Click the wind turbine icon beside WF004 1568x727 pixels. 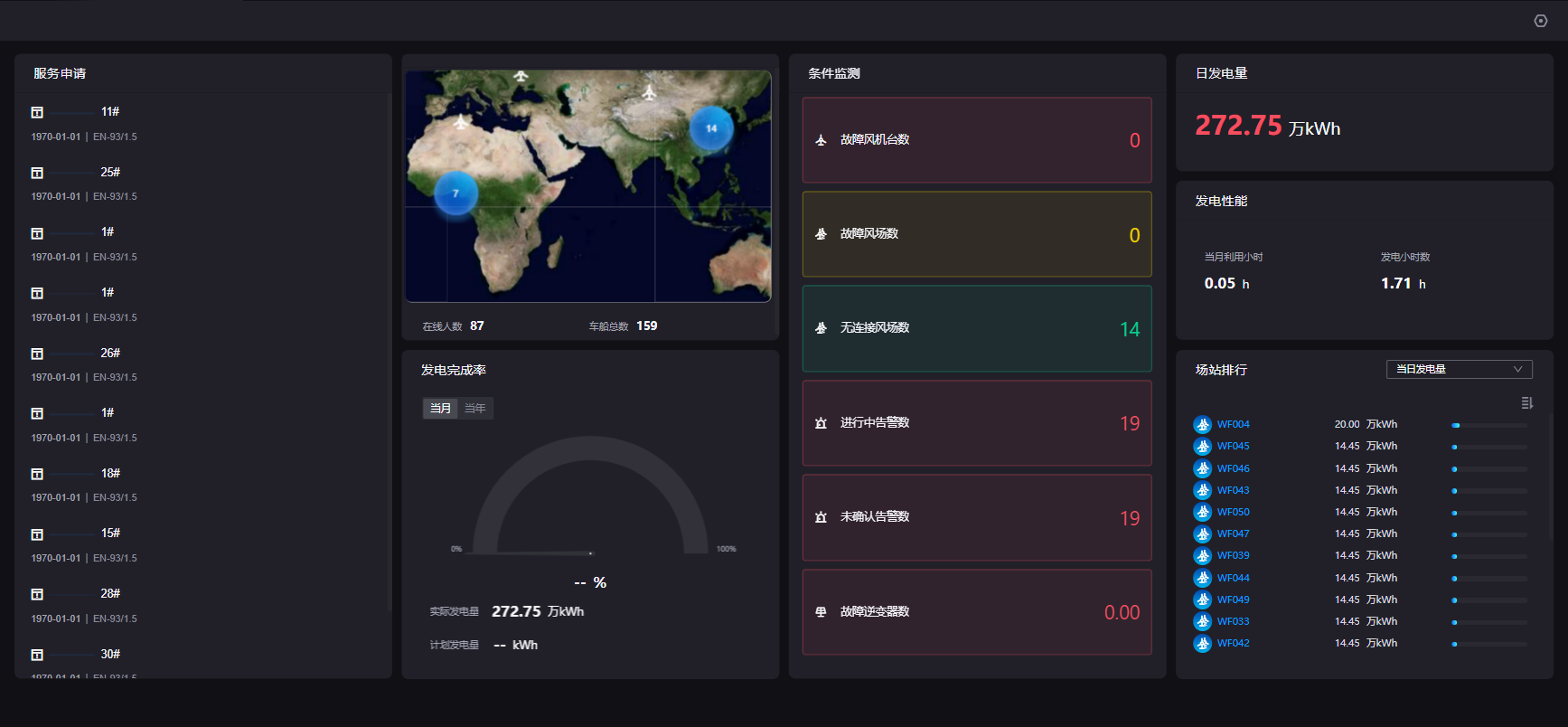tap(1202, 425)
